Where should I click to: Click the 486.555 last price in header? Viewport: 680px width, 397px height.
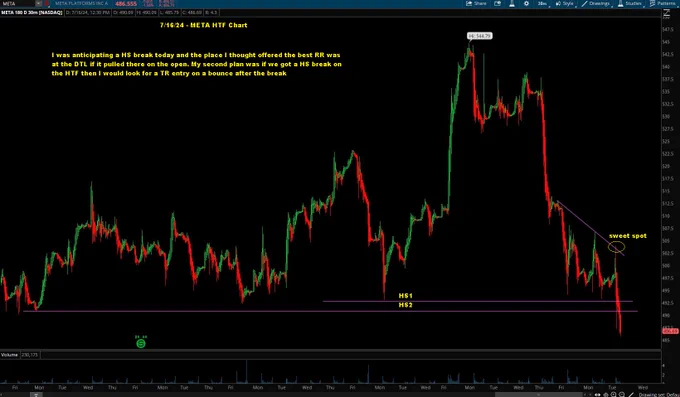tap(126, 3)
